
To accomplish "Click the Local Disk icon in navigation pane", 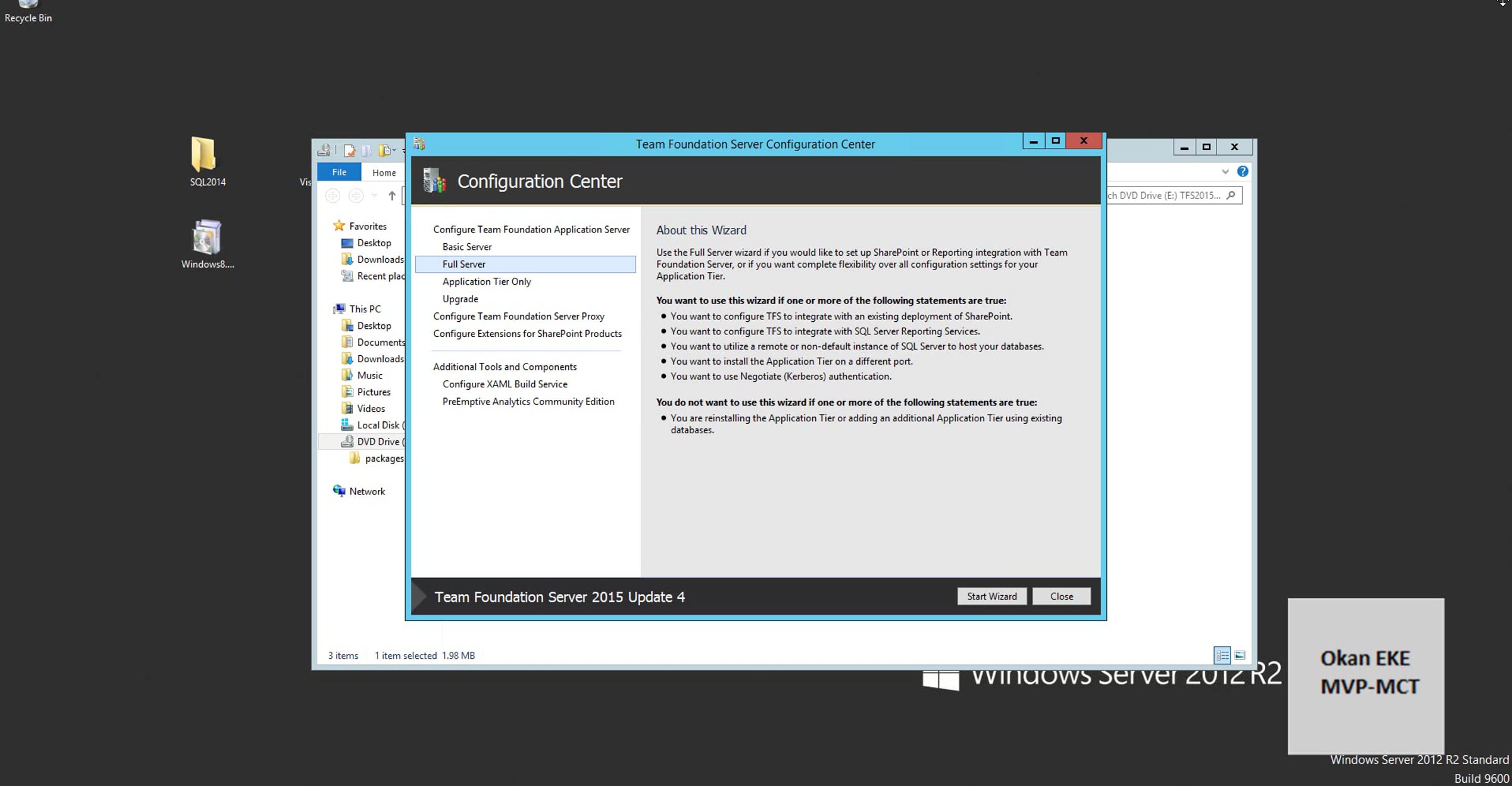I will click(x=346, y=424).
